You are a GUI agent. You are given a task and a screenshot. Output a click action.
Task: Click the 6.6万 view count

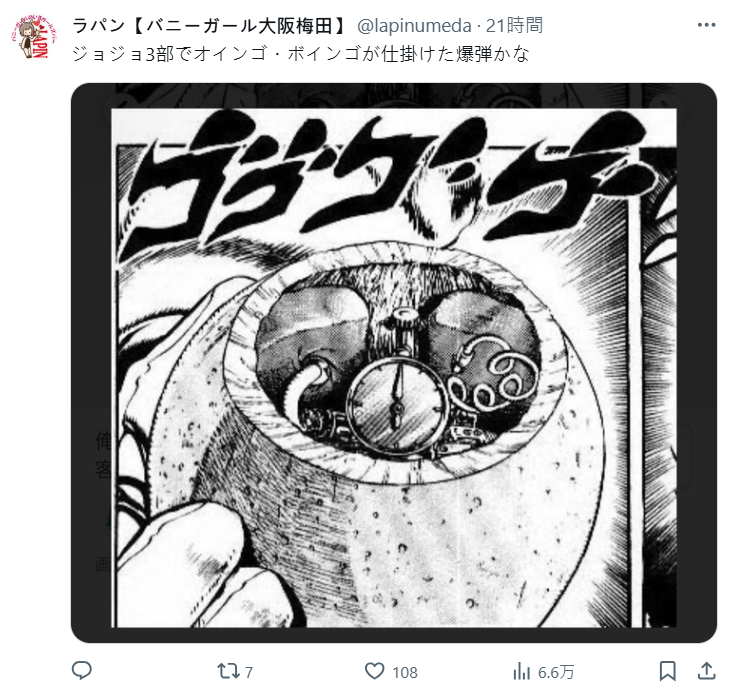pyautogui.click(x=556, y=672)
